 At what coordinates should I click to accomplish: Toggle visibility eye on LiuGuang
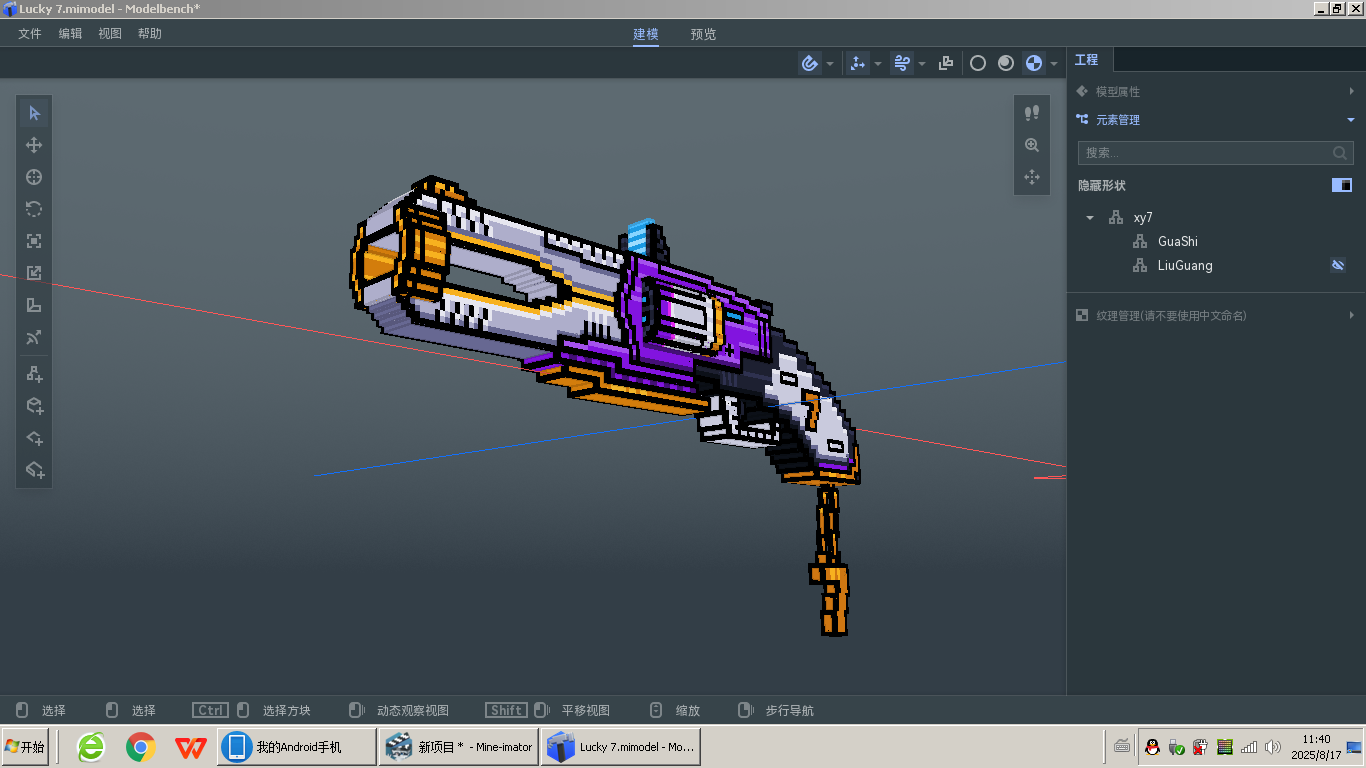[x=1338, y=265]
